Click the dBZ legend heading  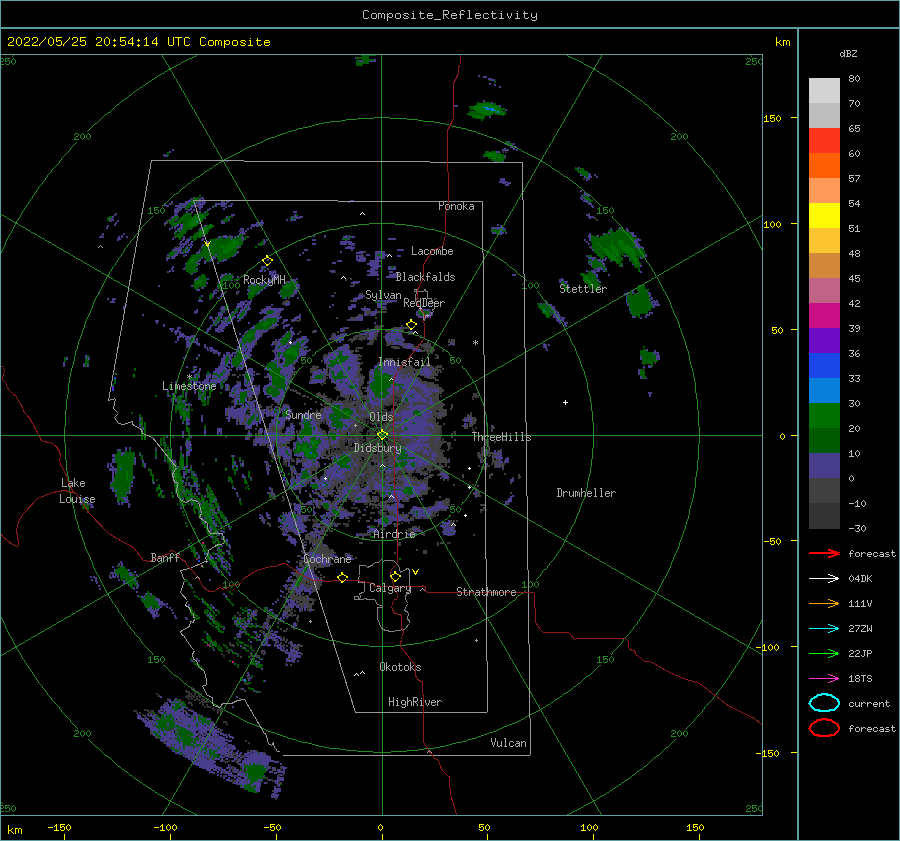(x=848, y=53)
